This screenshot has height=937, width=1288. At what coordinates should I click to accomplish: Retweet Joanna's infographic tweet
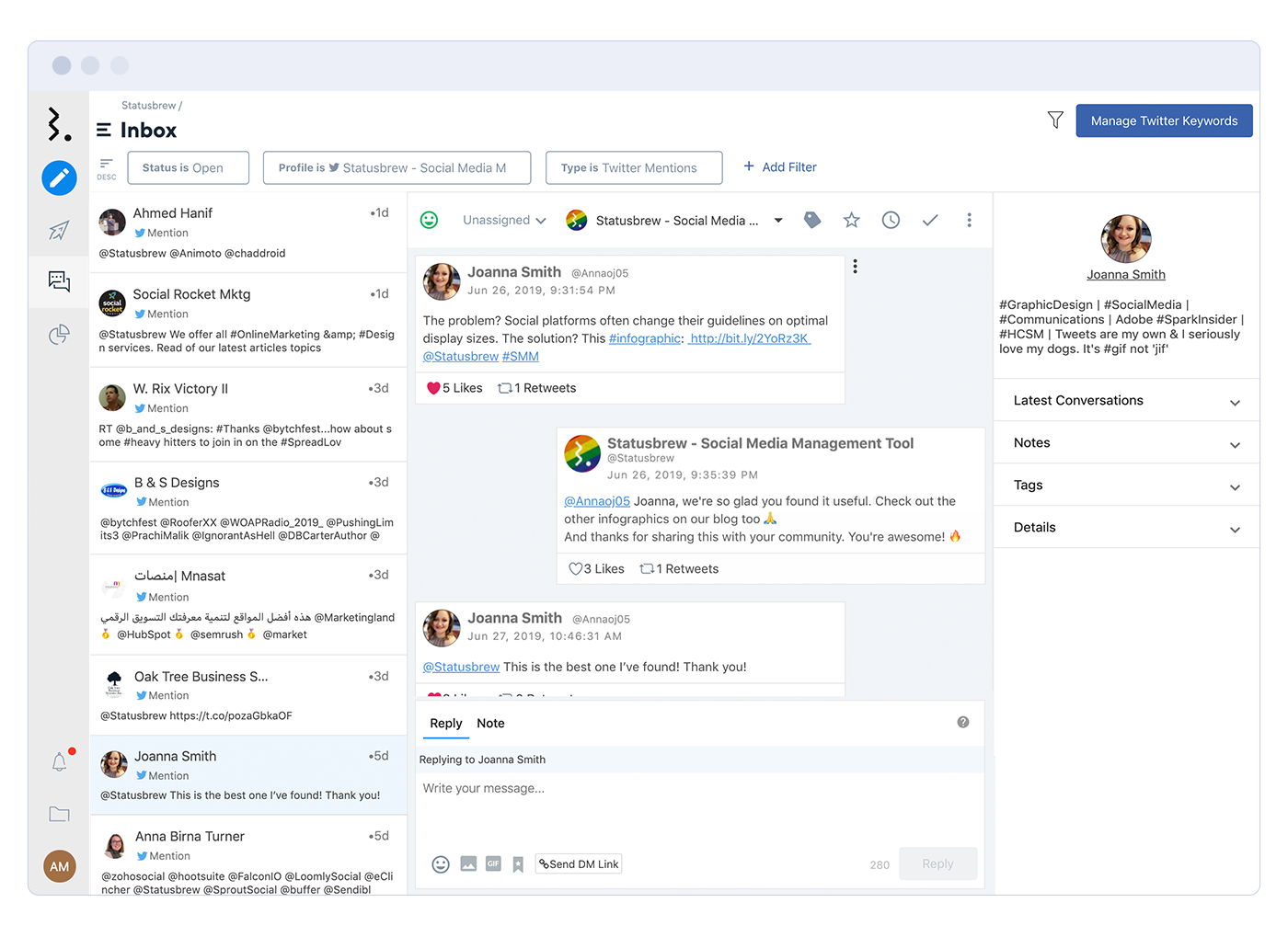pyautogui.click(x=505, y=388)
